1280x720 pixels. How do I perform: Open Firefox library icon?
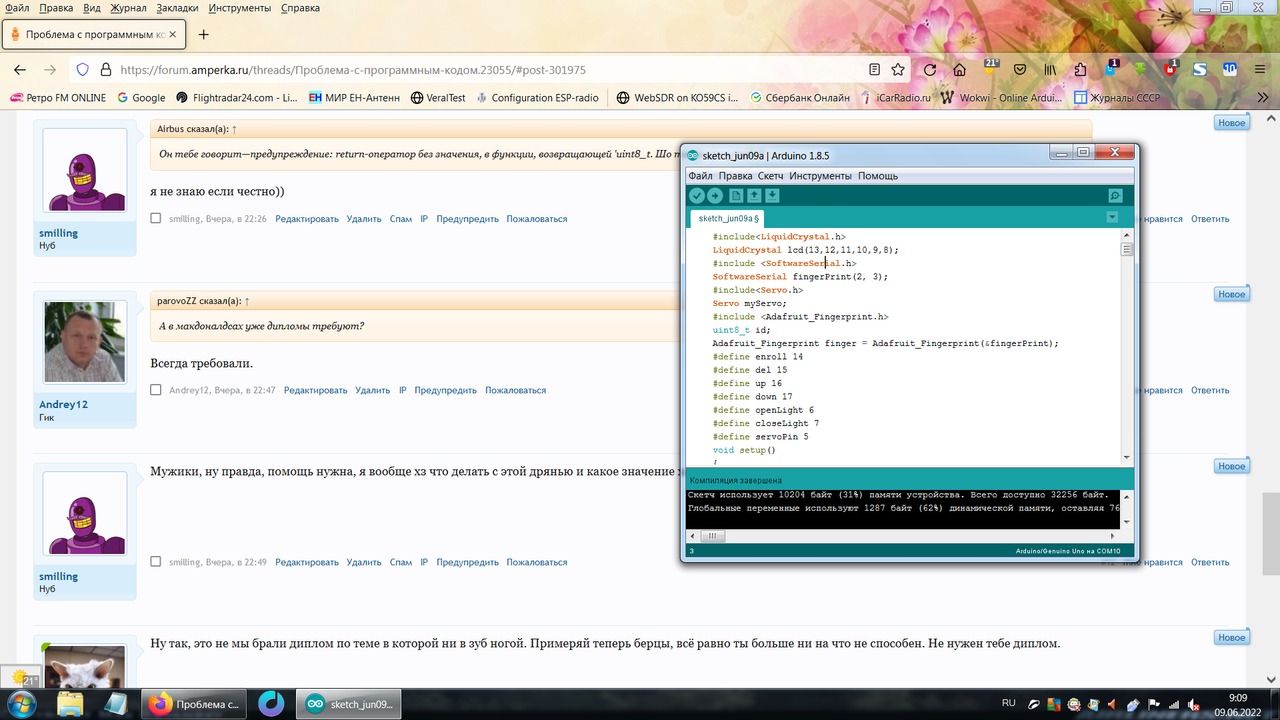click(1051, 70)
